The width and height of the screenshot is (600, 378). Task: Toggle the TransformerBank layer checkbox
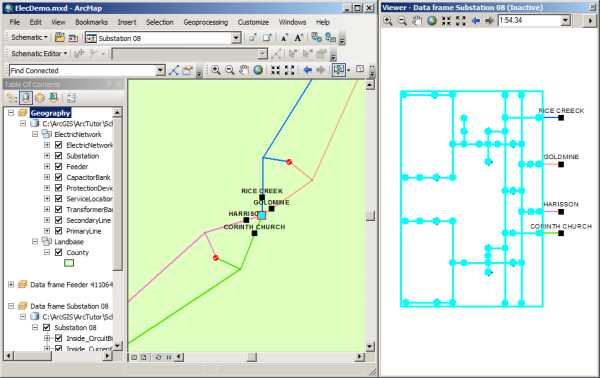point(59,209)
